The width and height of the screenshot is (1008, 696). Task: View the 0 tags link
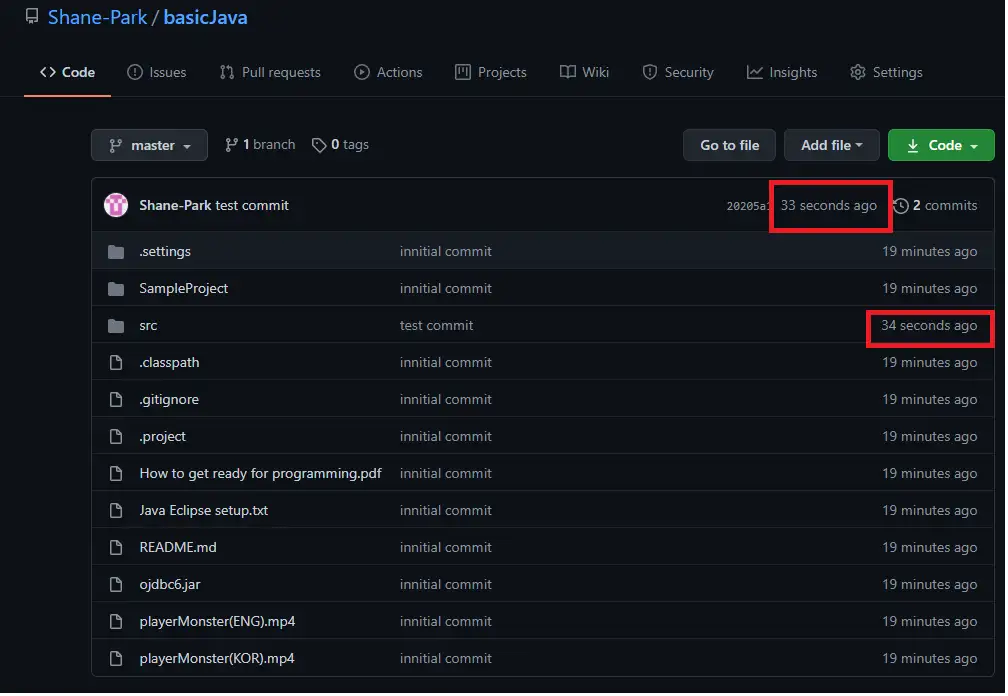coord(340,145)
